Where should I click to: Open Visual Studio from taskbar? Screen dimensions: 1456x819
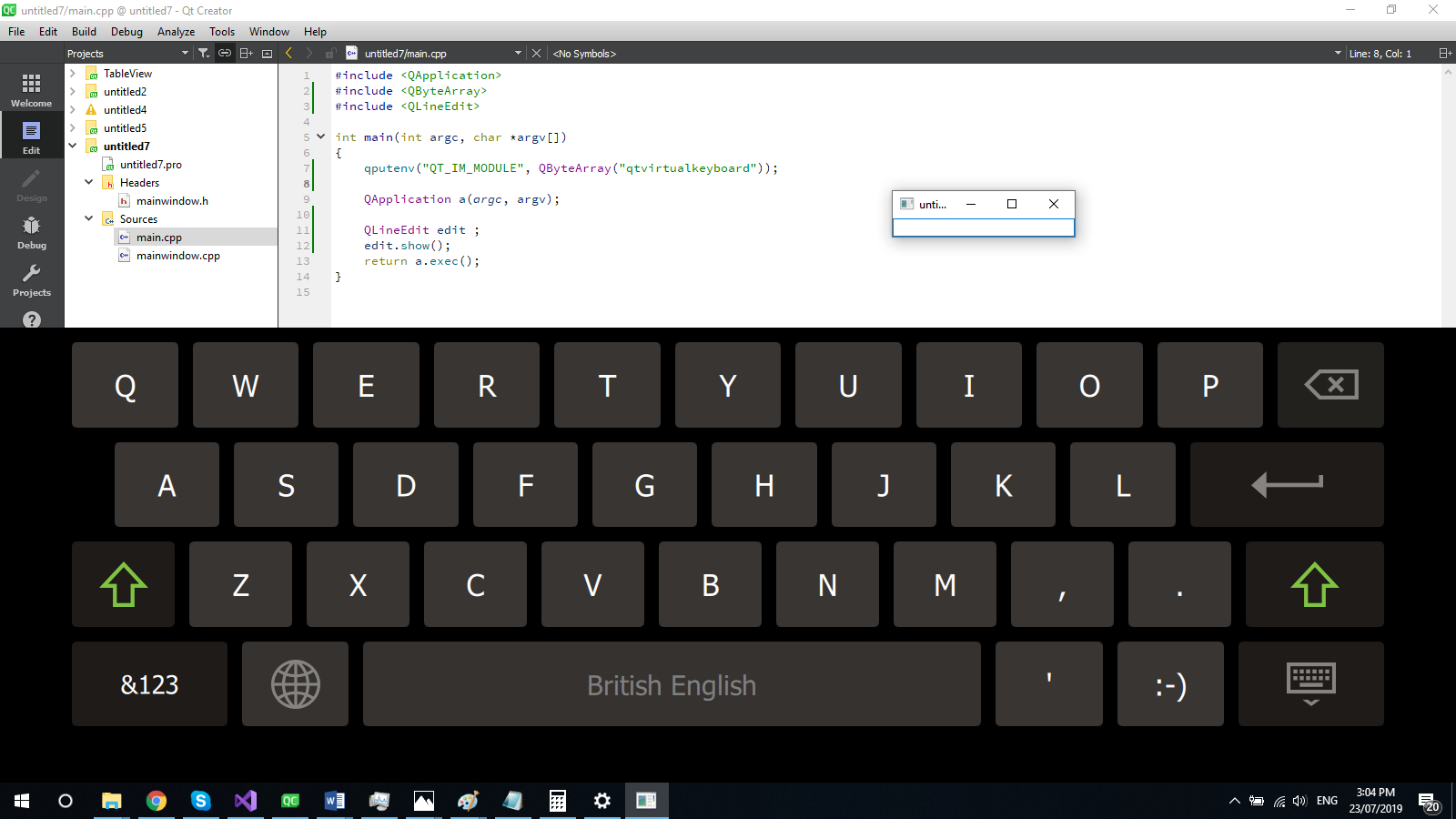pyautogui.click(x=246, y=801)
